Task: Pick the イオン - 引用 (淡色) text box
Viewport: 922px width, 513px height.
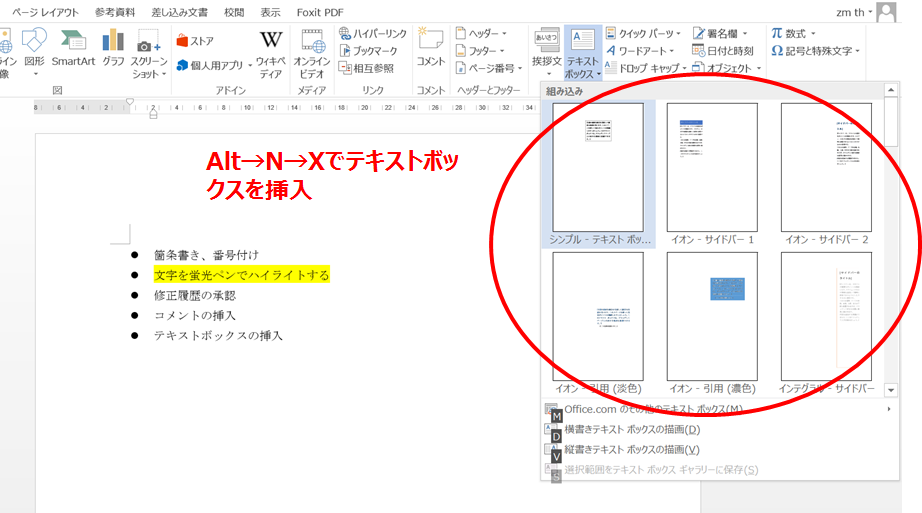Action: [x=599, y=323]
